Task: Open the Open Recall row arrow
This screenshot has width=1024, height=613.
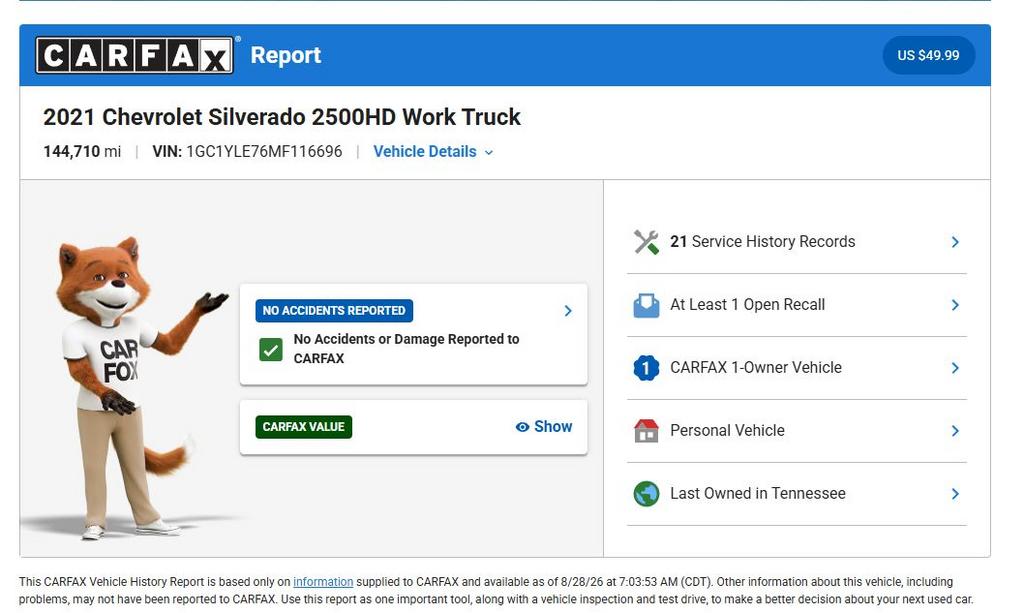Action: click(x=955, y=305)
